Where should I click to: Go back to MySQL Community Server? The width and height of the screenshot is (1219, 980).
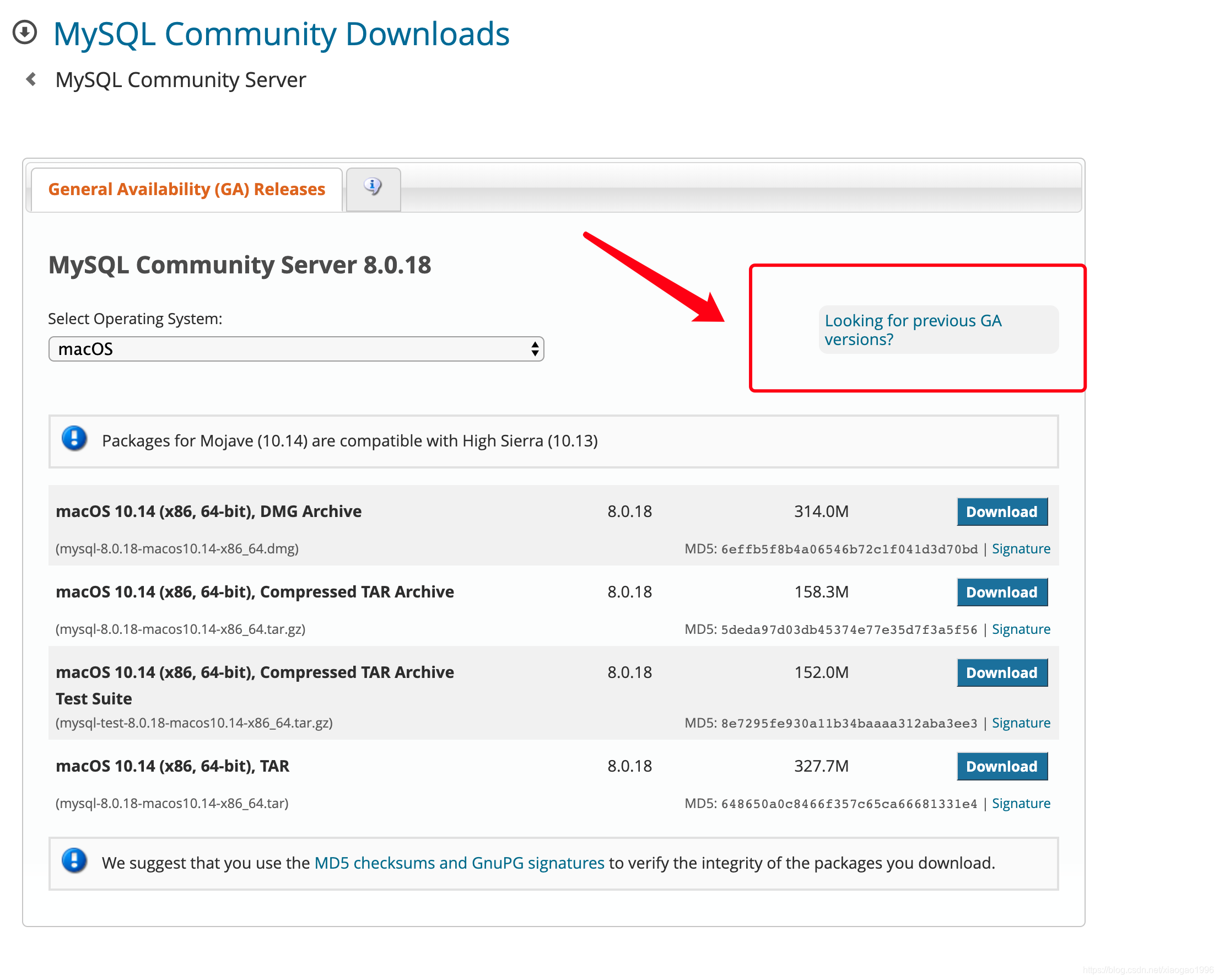(x=180, y=80)
